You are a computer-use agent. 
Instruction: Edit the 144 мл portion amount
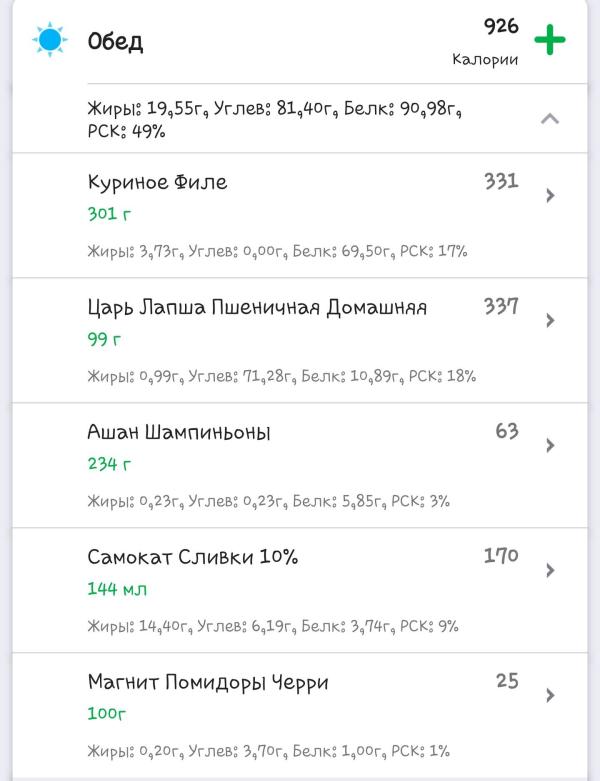tap(117, 589)
